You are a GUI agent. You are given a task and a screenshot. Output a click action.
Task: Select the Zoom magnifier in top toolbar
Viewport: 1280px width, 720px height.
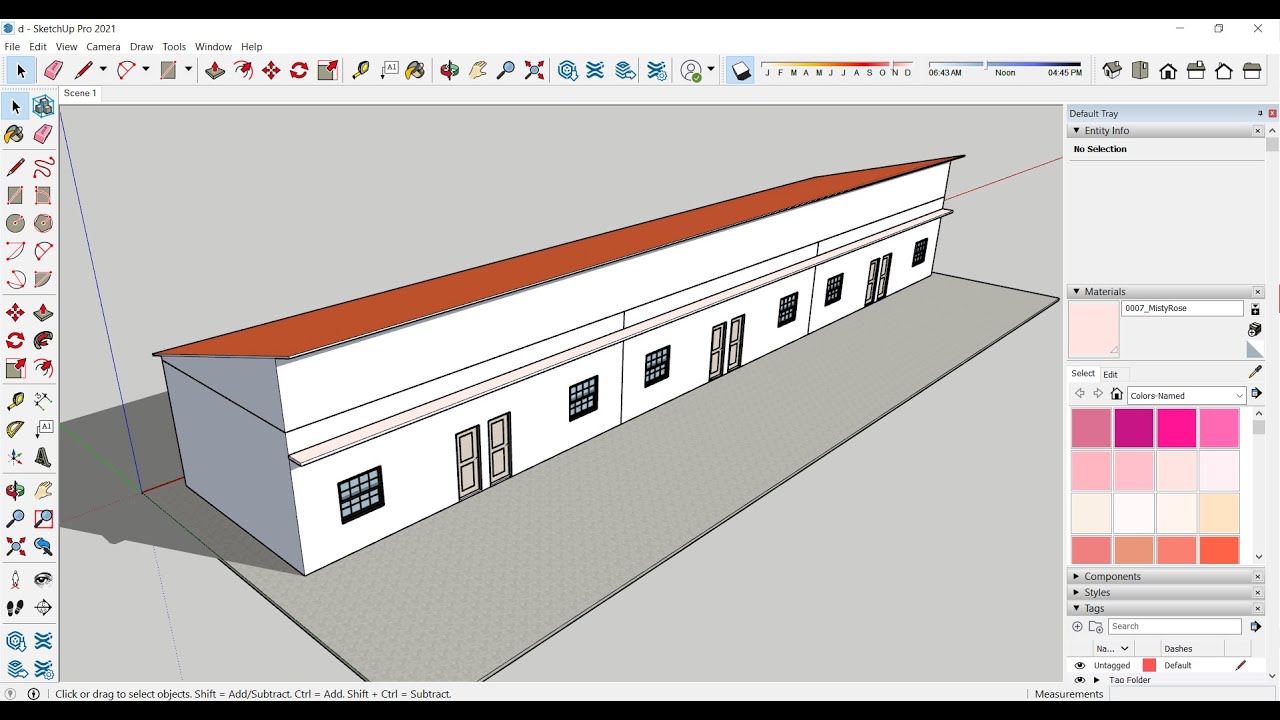[x=506, y=70]
